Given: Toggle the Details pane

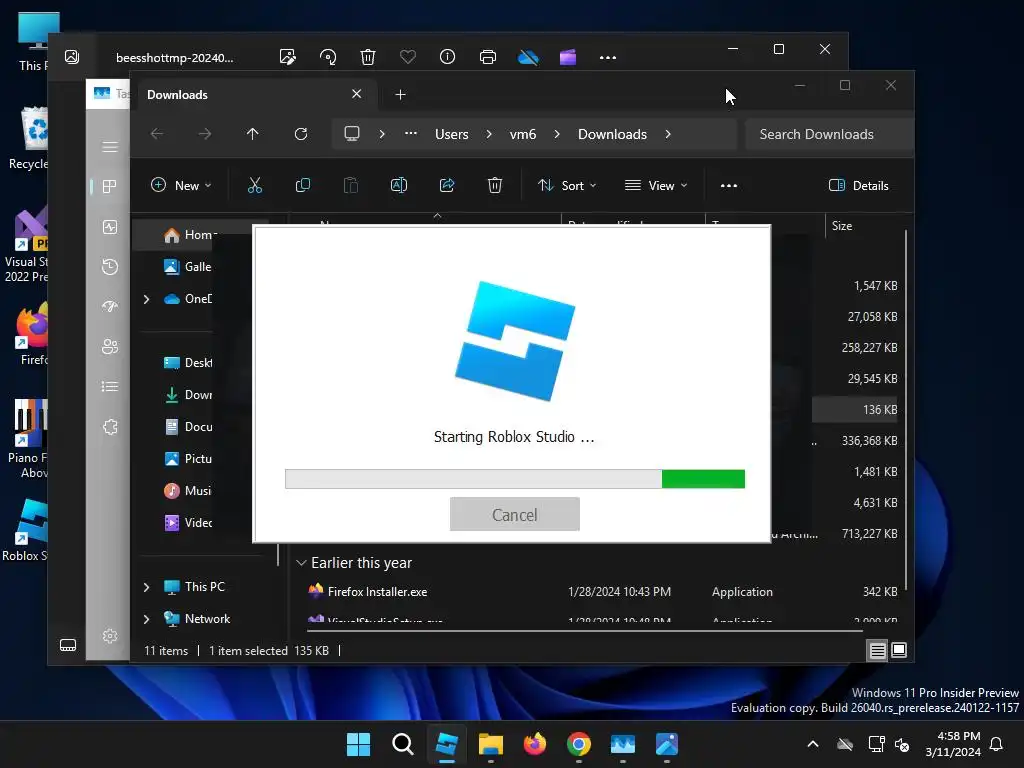Looking at the screenshot, I should coord(858,185).
